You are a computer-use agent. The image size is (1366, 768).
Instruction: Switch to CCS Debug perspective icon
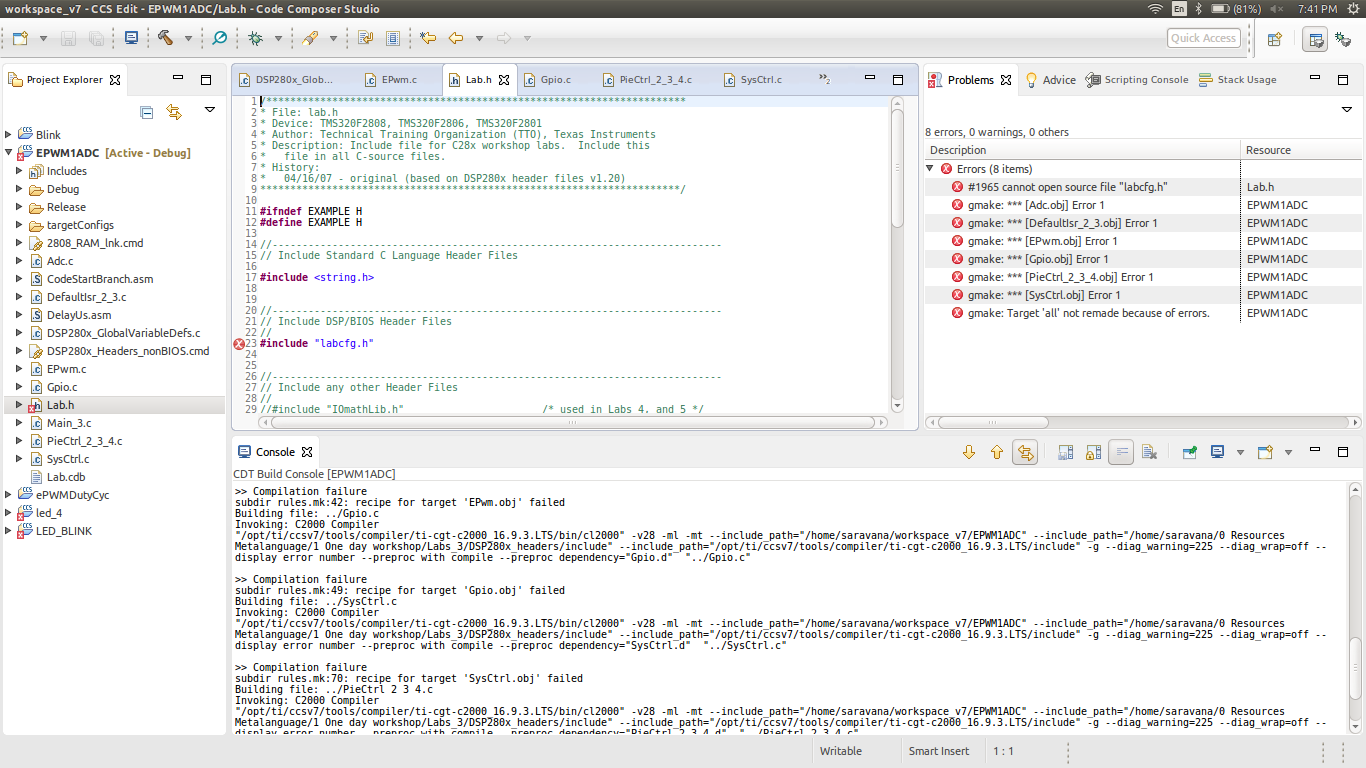(1343, 39)
